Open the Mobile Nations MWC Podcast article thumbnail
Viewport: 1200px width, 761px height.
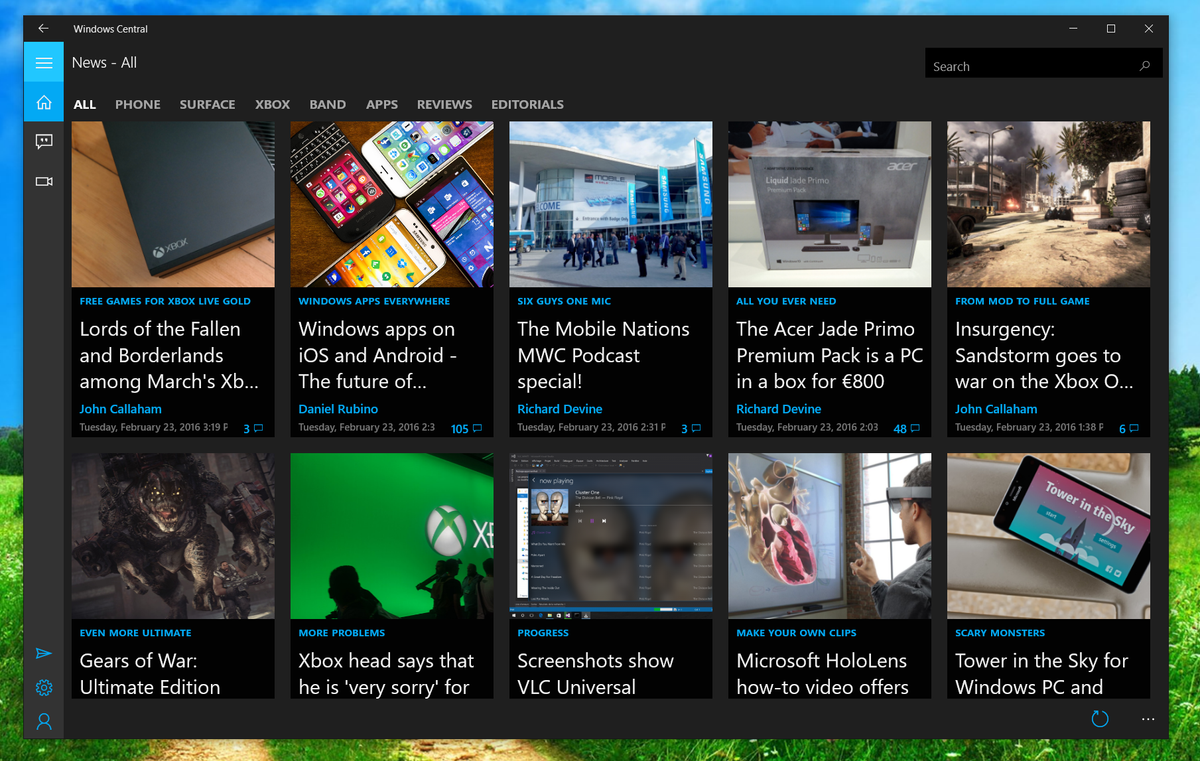[610, 204]
